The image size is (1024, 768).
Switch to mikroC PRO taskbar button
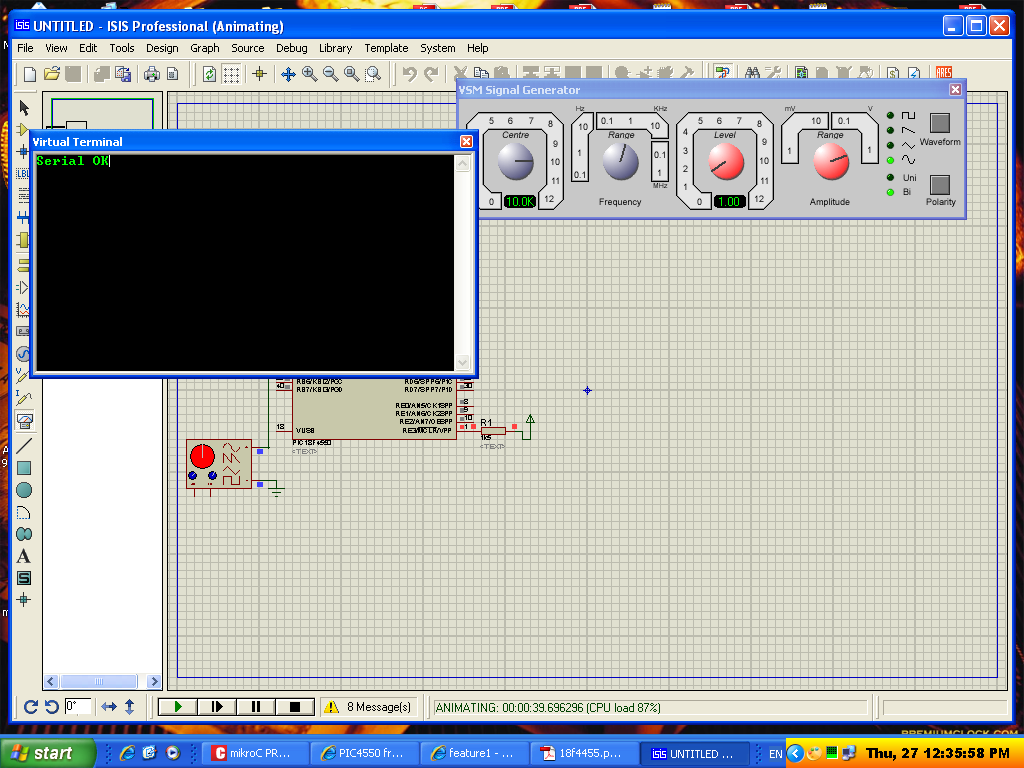coord(254,753)
